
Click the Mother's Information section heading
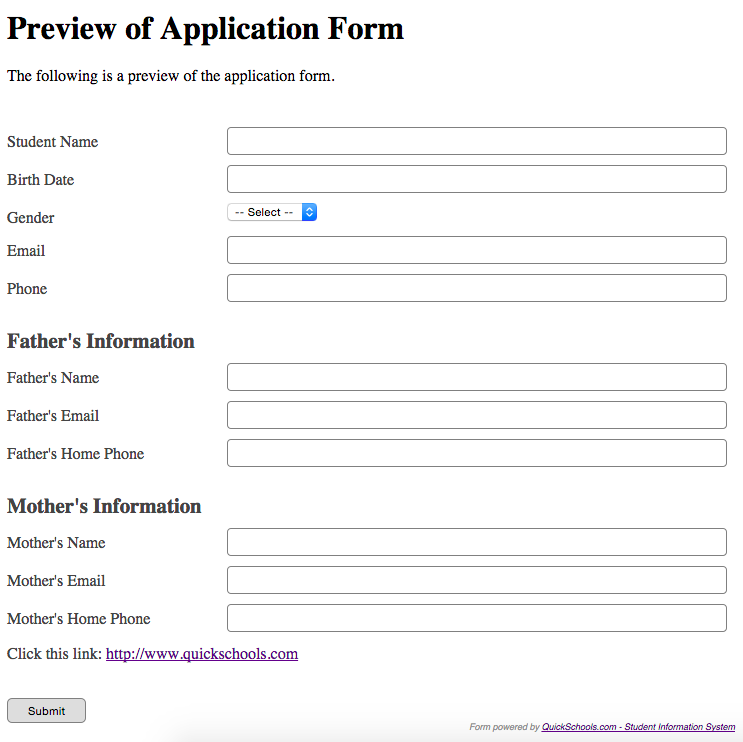click(104, 507)
